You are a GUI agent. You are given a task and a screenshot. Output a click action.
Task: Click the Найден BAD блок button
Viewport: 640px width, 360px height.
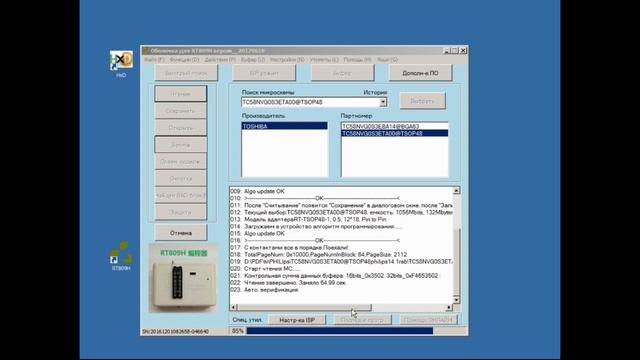coord(180,195)
